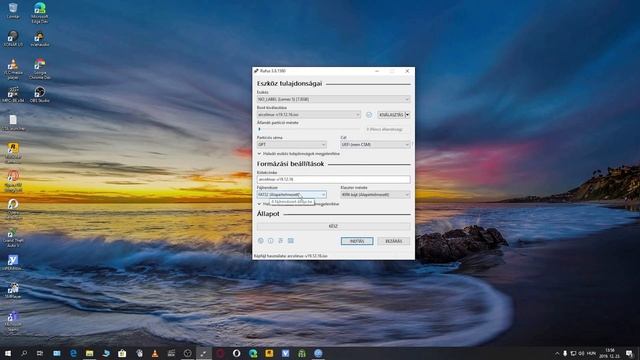Open the UEFI target system dropdown
This screenshot has width=640, height=360.
coord(375,144)
